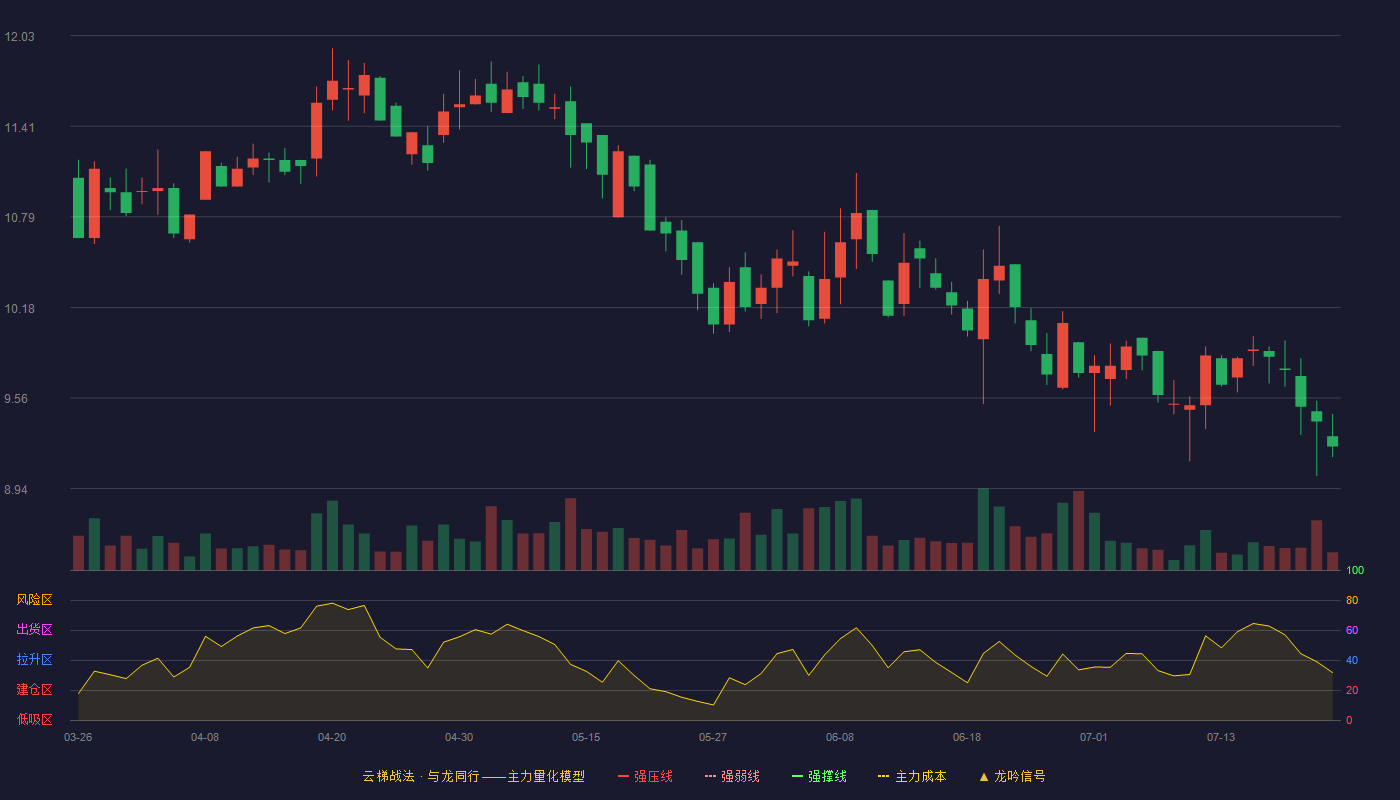
Task: Click the 03-26 date label
Action: tap(78, 737)
